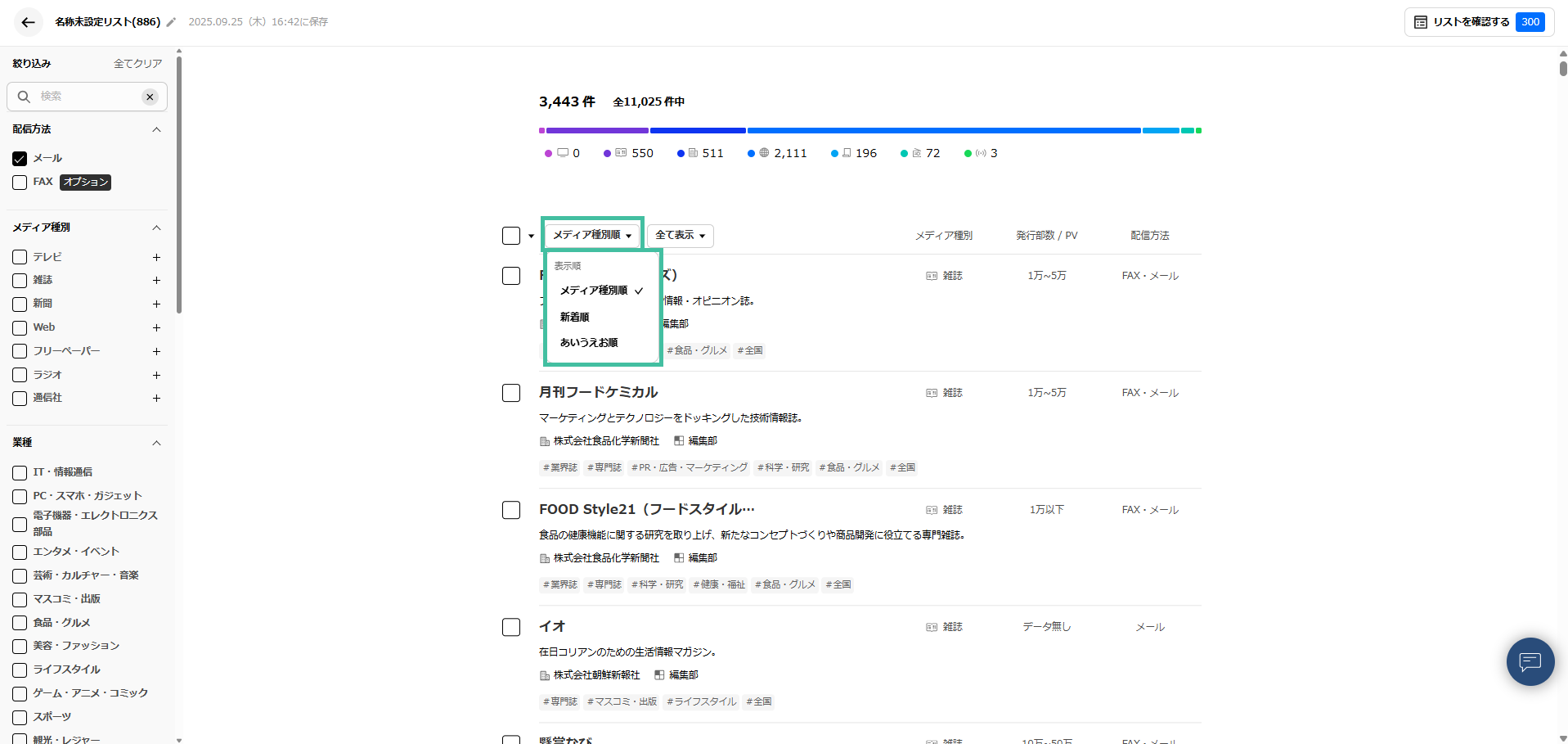The width and height of the screenshot is (1568, 744).
Task: Click the globe icon next to 2,111
Action: click(763, 152)
